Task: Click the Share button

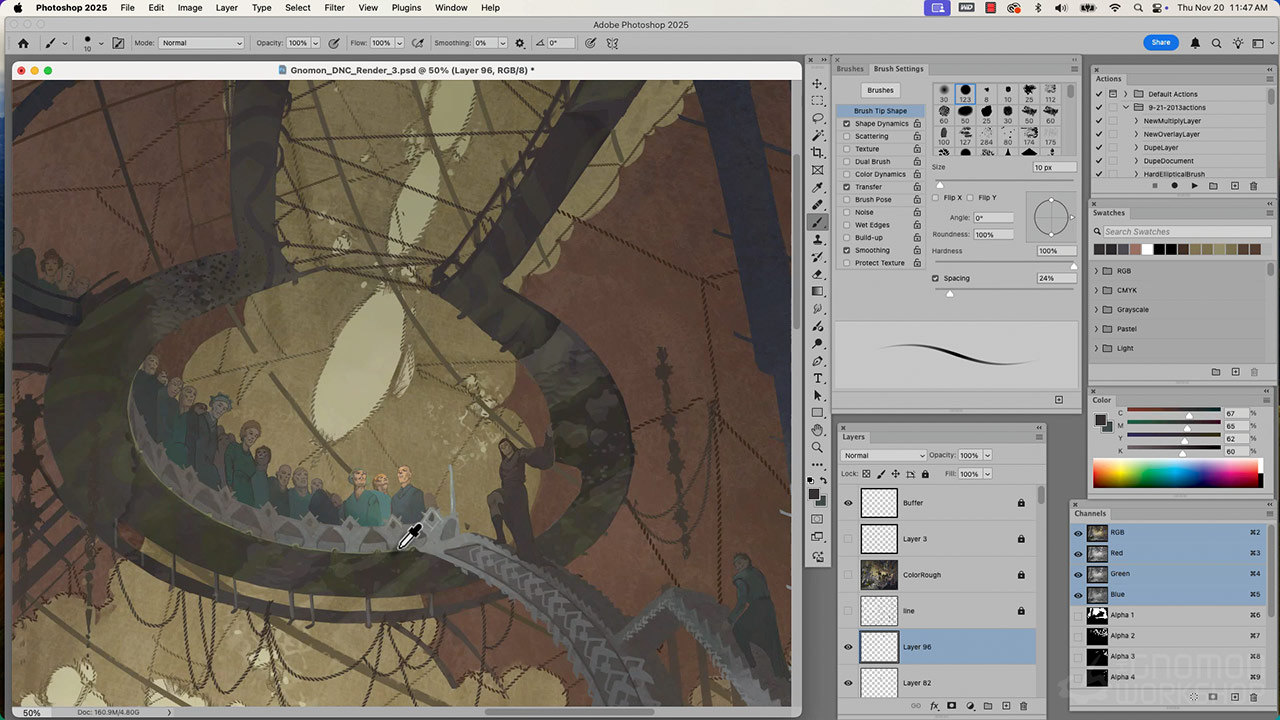Action: click(x=1160, y=43)
